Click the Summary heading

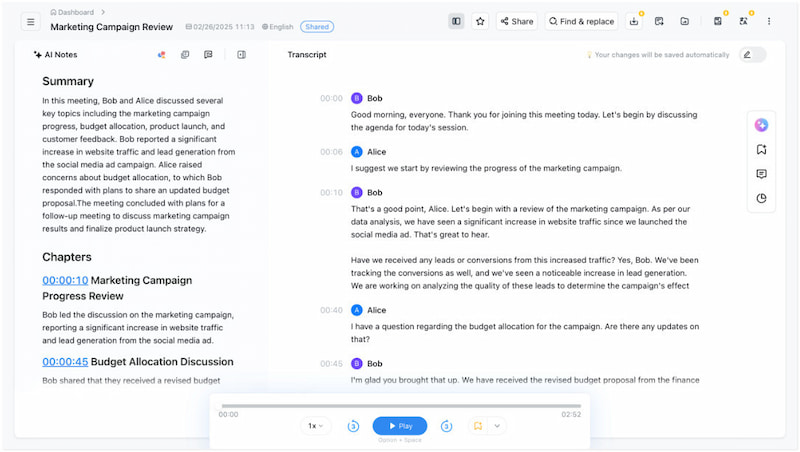[x=68, y=81]
